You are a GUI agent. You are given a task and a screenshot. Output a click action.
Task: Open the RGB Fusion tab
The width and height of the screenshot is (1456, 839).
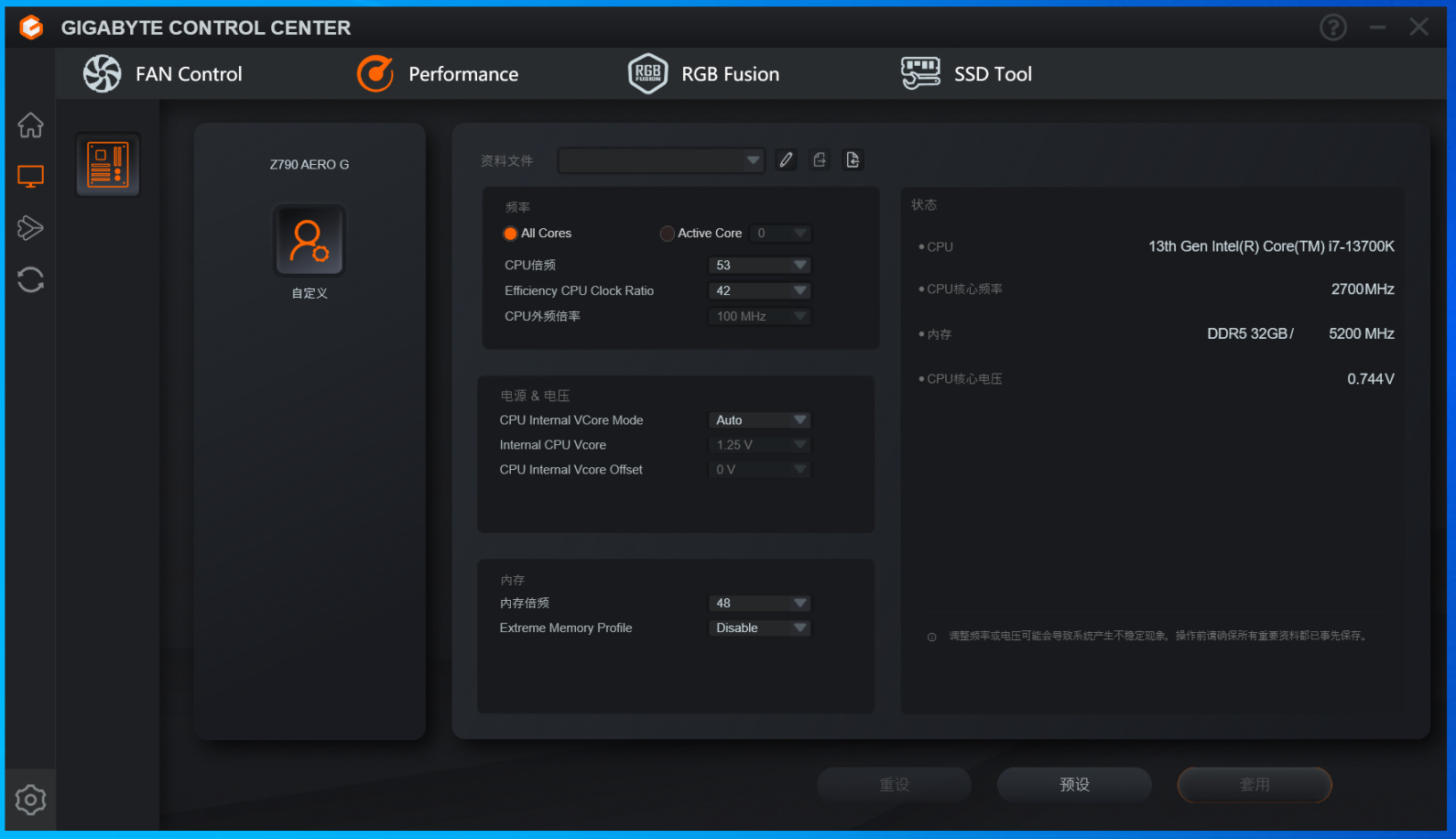click(703, 74)
